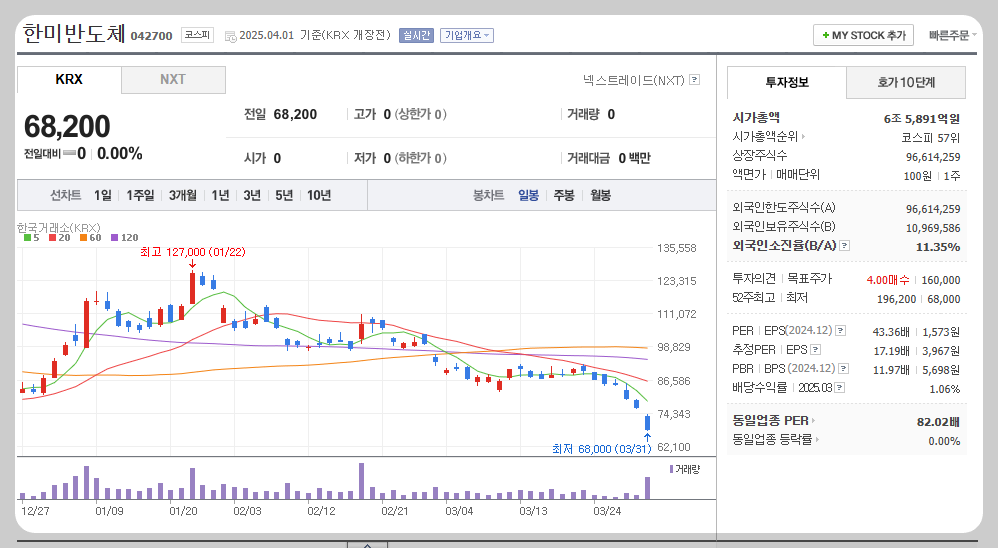
Task: Click the 최고 127,000 (01/22) chart marker
Action: (192, 252)
